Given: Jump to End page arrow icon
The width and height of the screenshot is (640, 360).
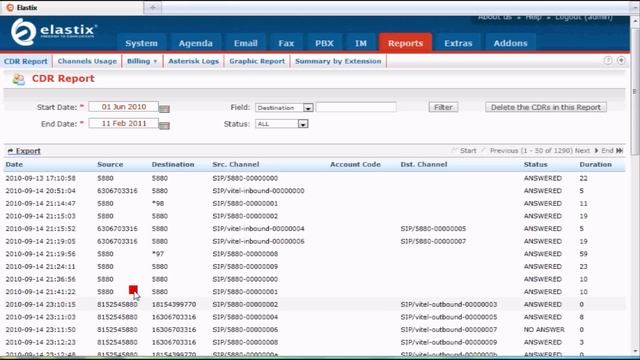Looking at the screenshot, I should click(x=620, y=151).
